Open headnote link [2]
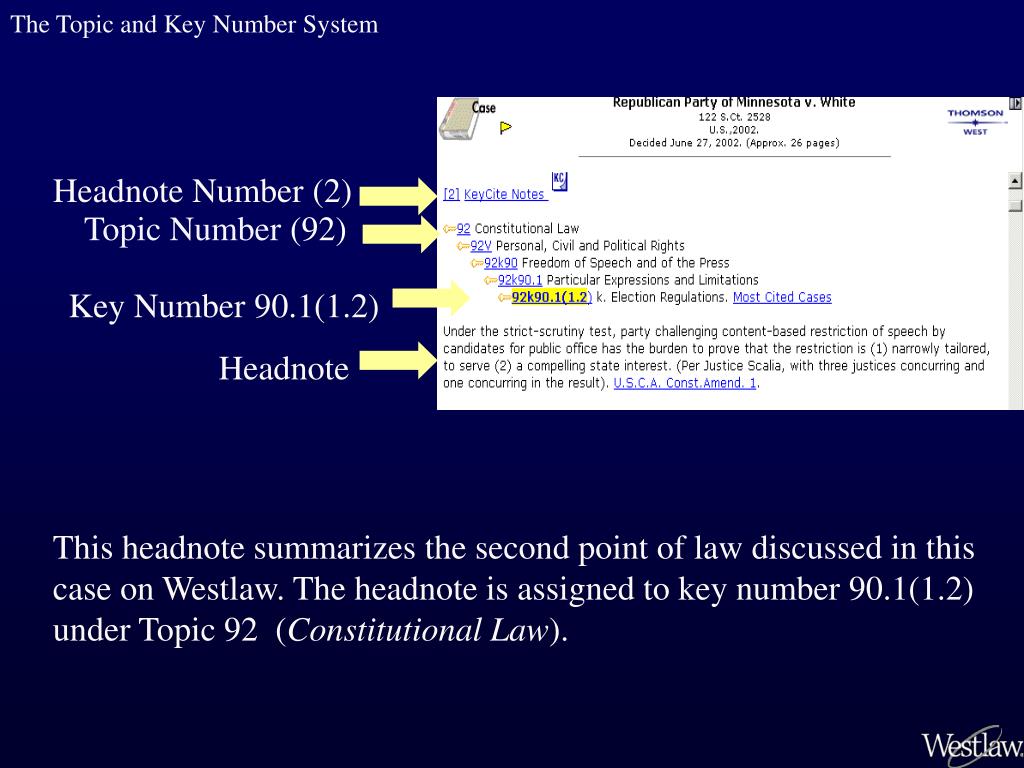The width and height of the screenshot is (1024, 768). pyautogui.click(x=451, y=195)
